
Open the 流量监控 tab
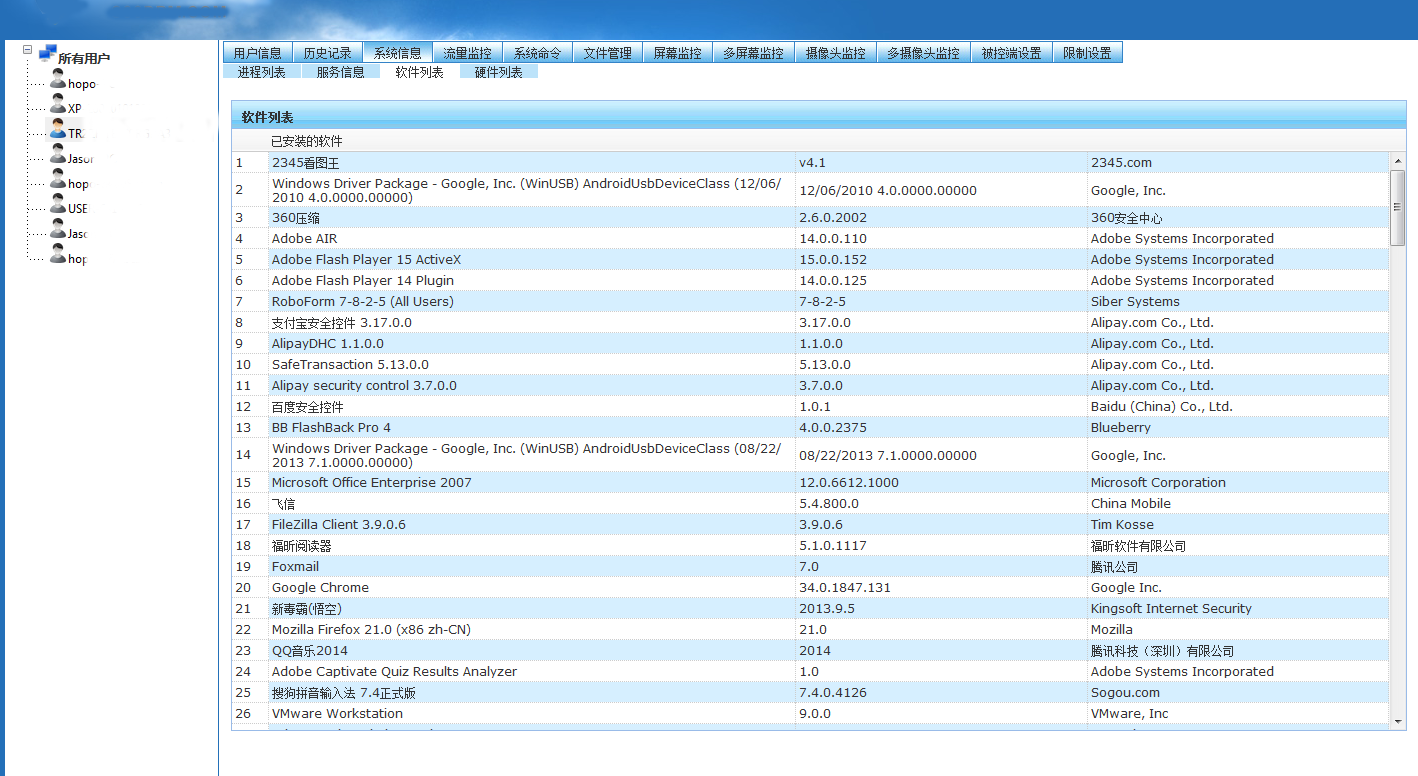pyautogui.click(x=467, y=53)
